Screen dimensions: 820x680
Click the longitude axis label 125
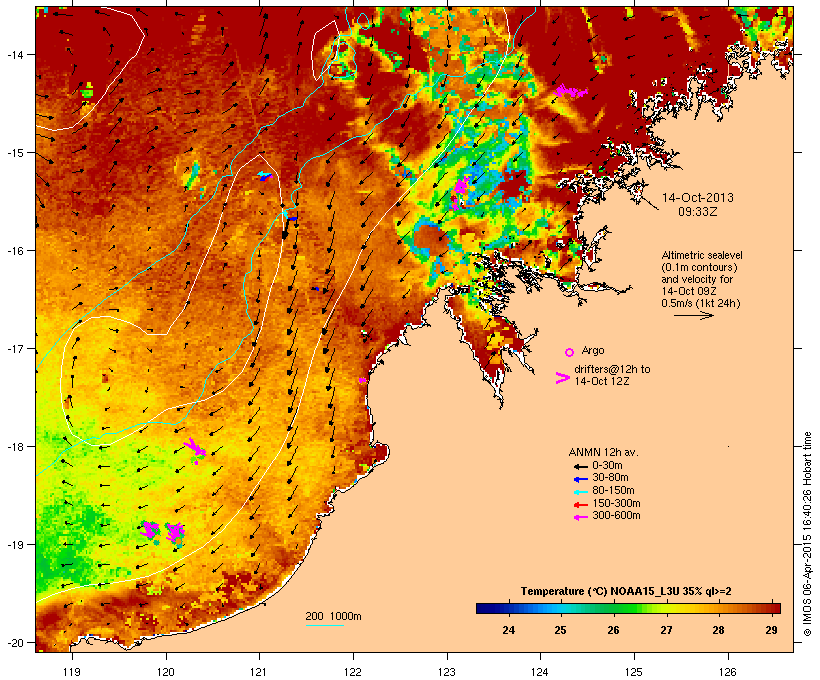click(634, 672)
